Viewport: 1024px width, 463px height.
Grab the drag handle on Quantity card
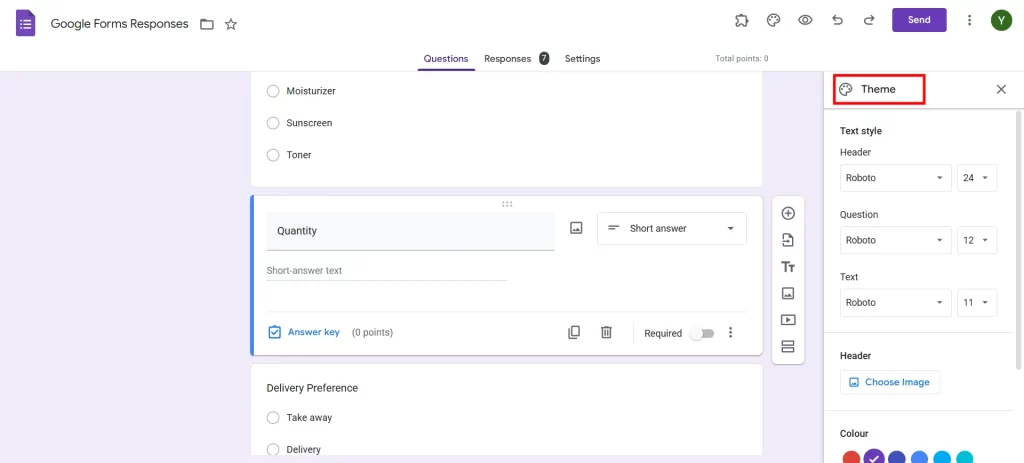(507, 204)
